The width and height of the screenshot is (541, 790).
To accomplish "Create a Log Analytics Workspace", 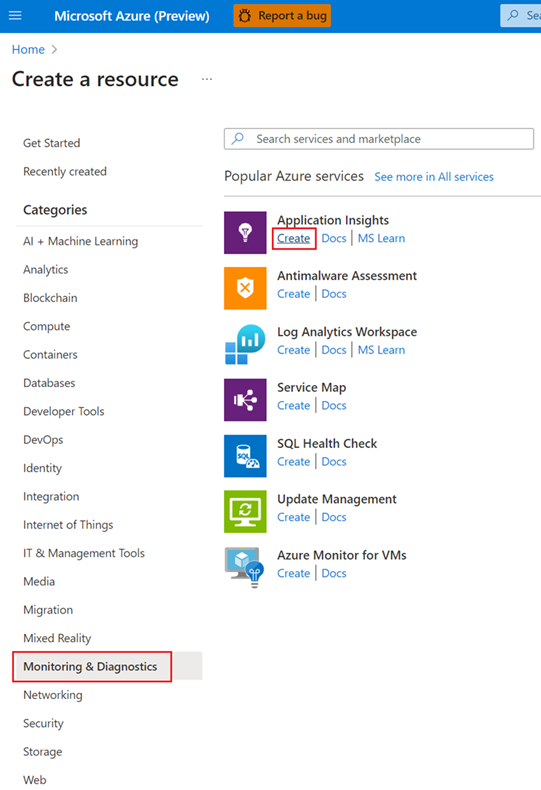I will pos(294,350).
